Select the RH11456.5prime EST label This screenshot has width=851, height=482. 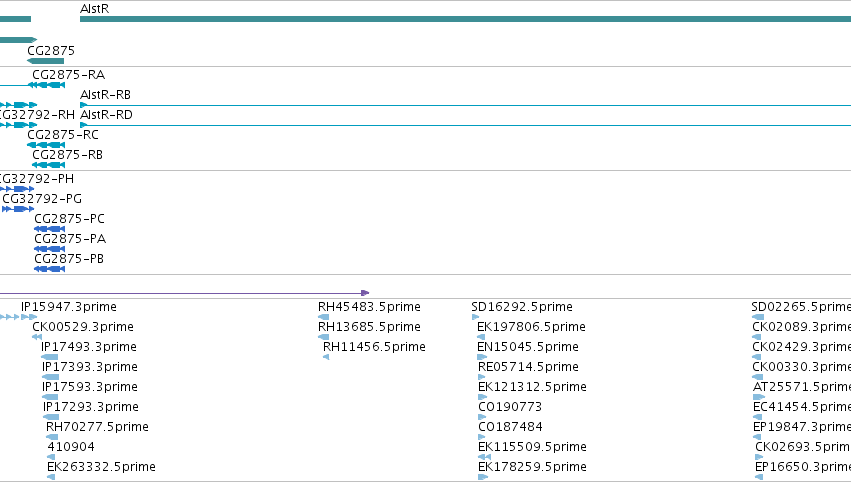[x=374, y=347]
